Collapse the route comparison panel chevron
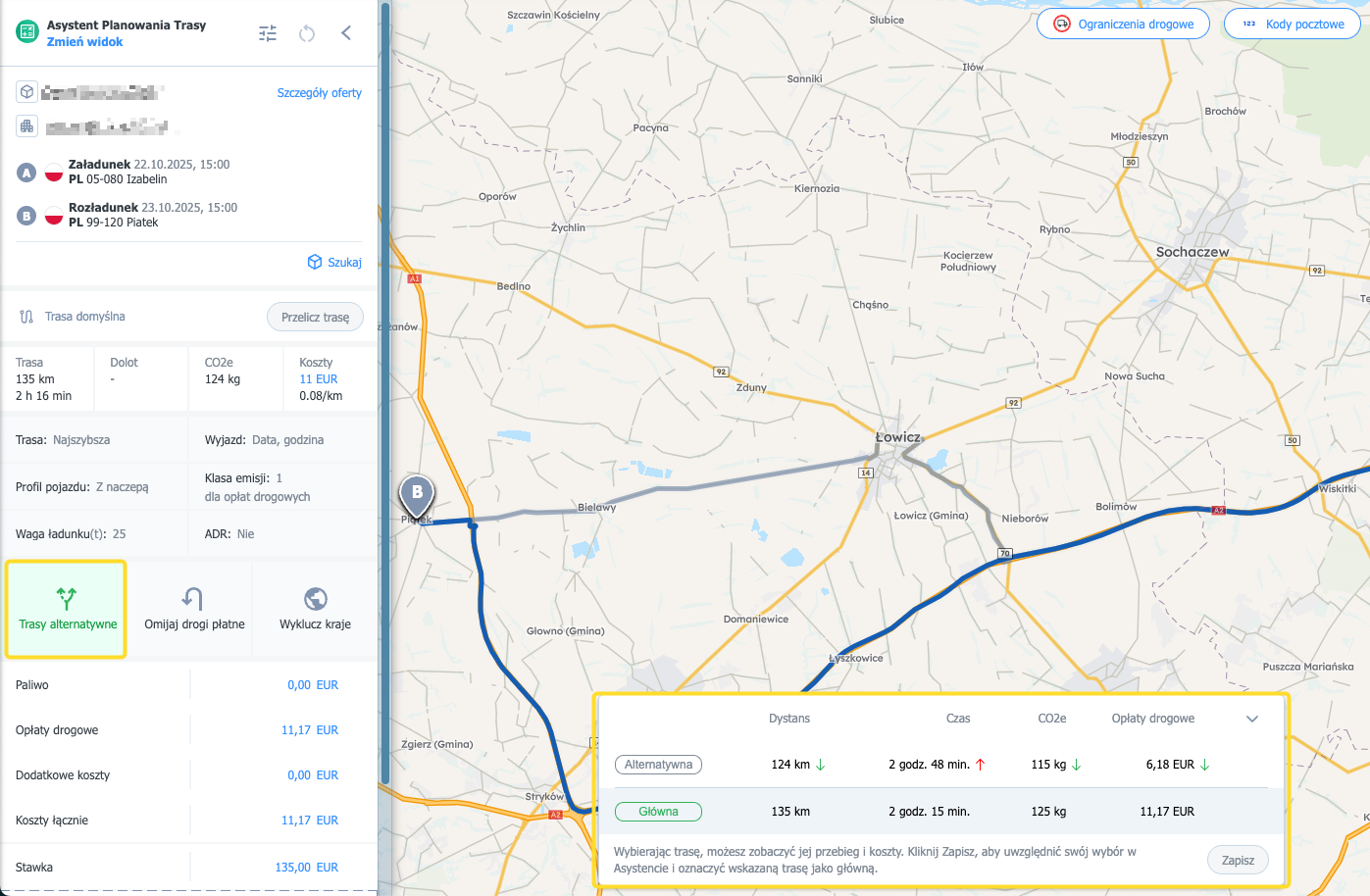The height and width of the screenshot is (896, 1370). pos(1252,719)
